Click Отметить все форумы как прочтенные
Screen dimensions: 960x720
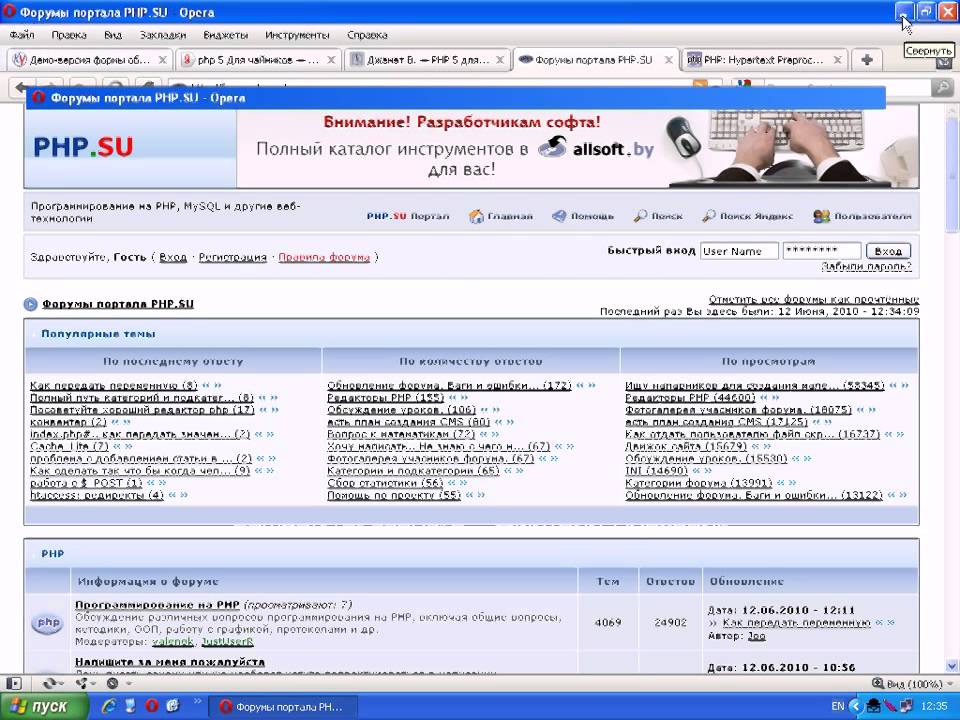[x=814, y=299]
